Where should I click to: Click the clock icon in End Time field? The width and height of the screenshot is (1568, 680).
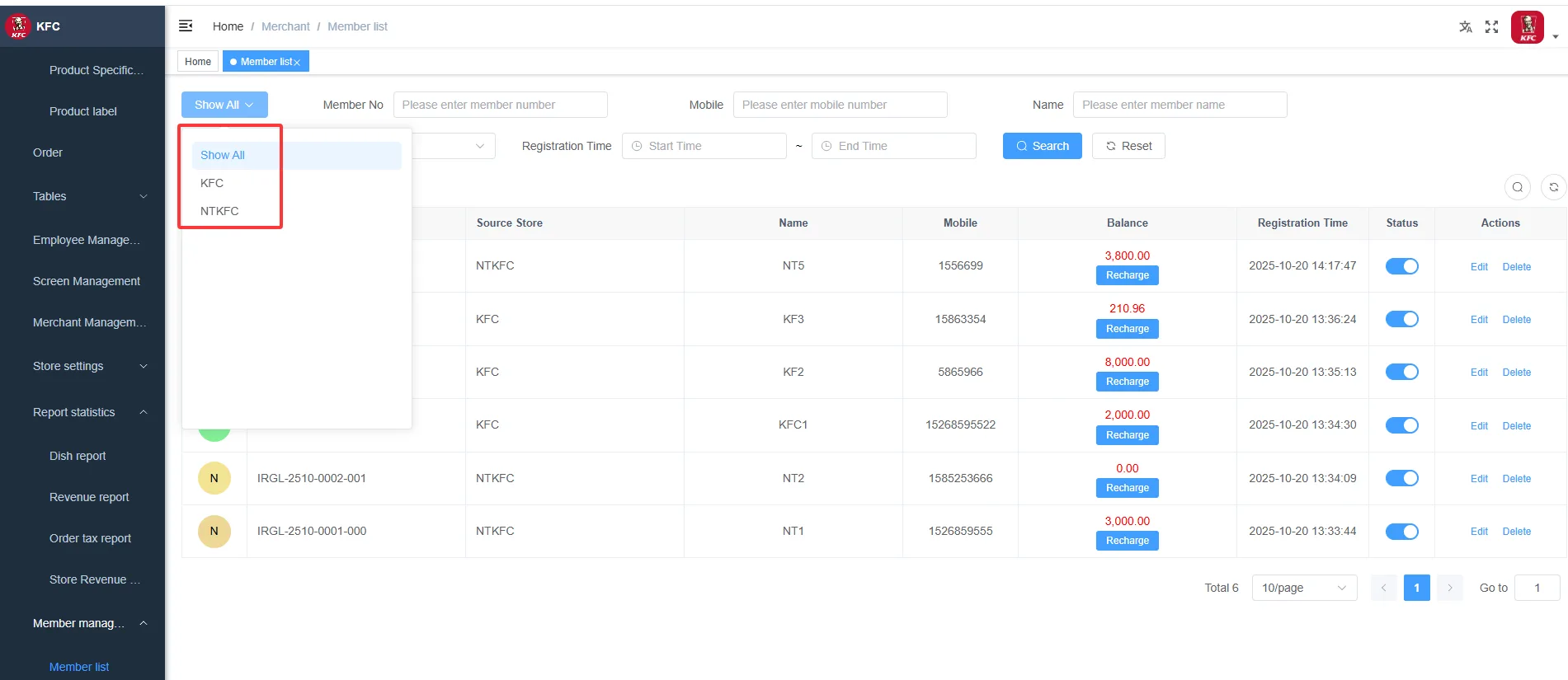click(826, 146)
